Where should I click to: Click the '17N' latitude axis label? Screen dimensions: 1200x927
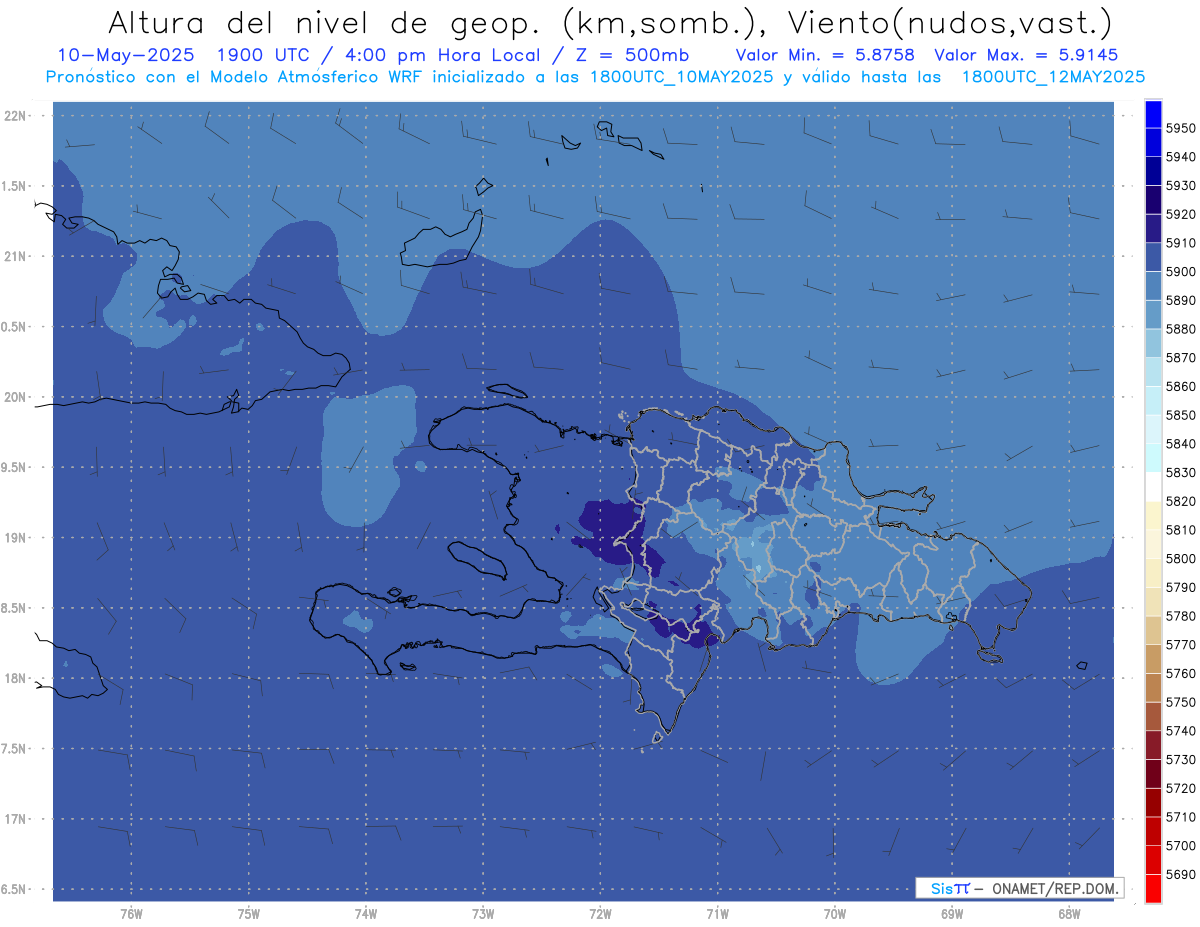tap(15, 819)
